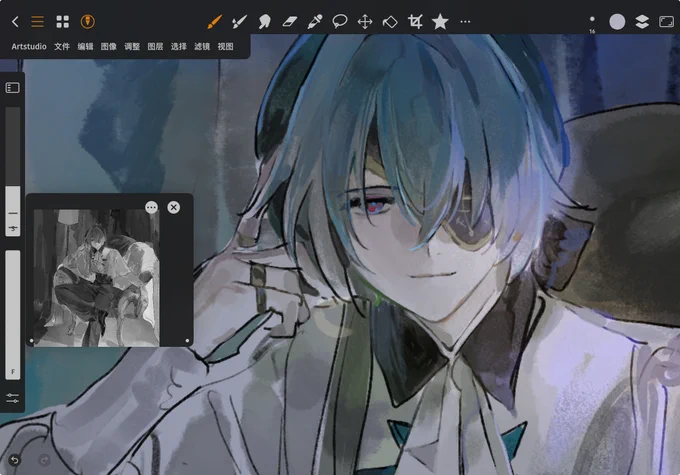Open 滤镜 menu

click(202, 46)
